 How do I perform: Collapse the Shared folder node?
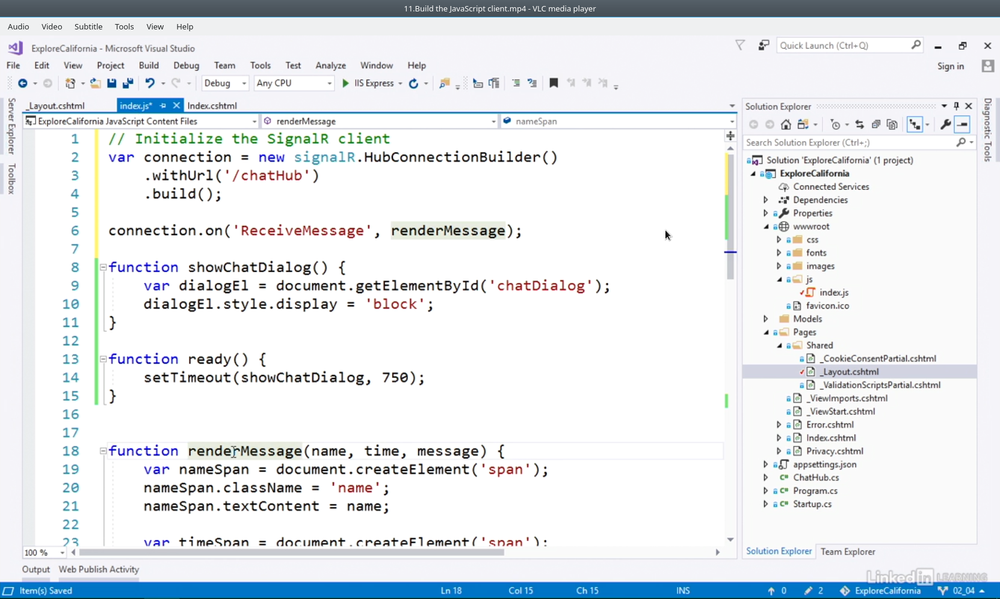tap(779, 346)
